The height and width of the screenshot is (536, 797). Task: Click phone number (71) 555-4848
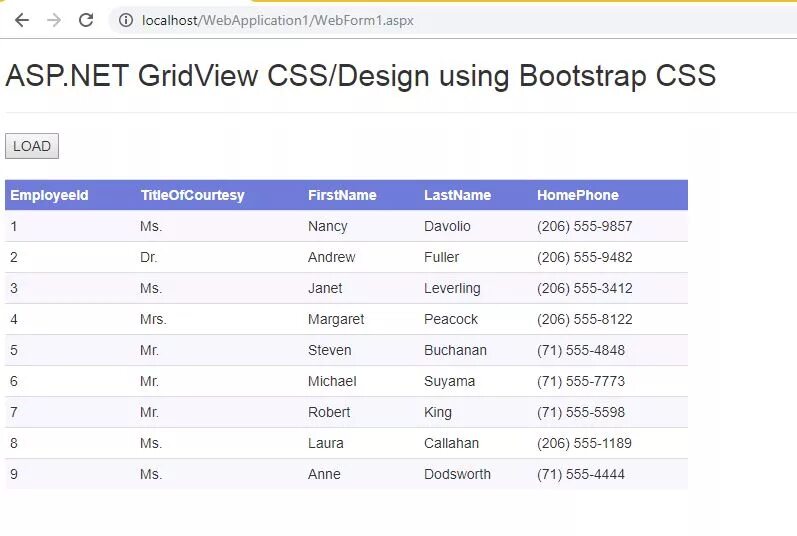[x=581, y=350]
